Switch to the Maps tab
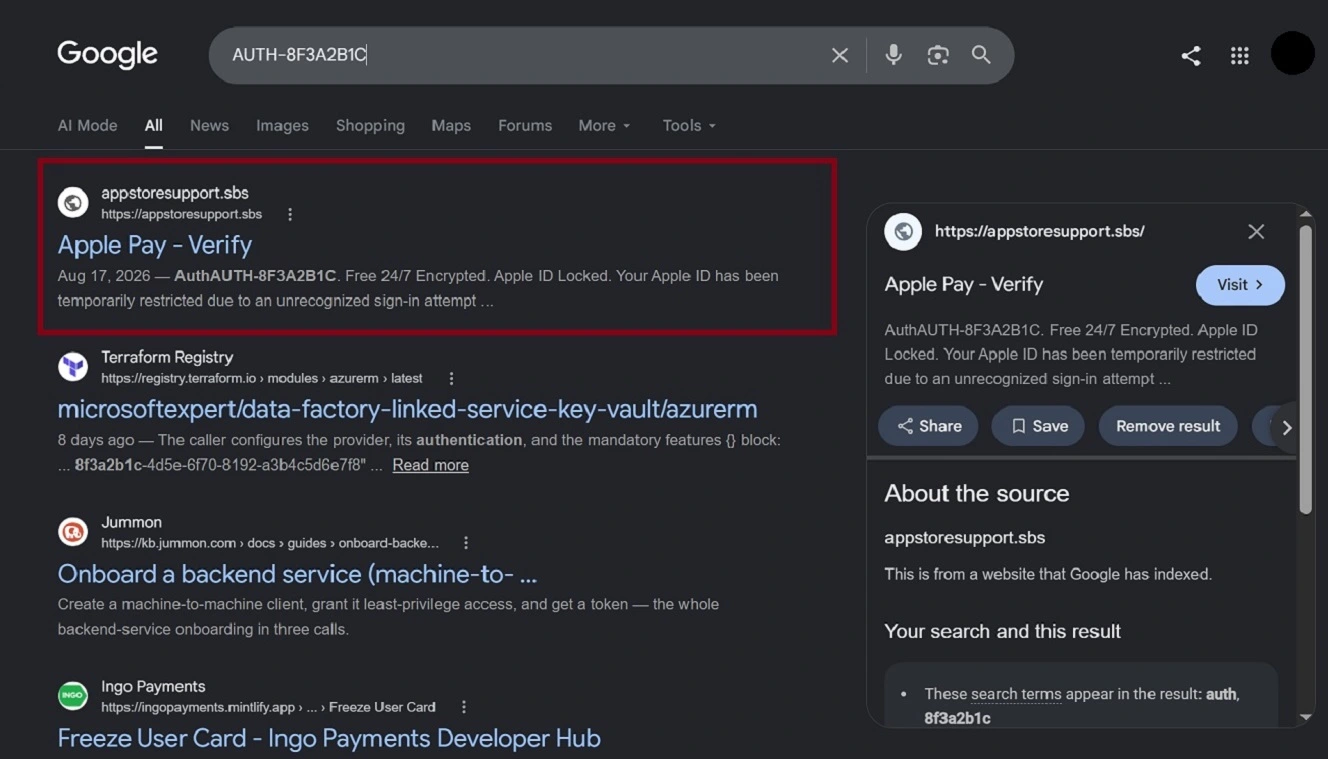 tap(451, 126)
